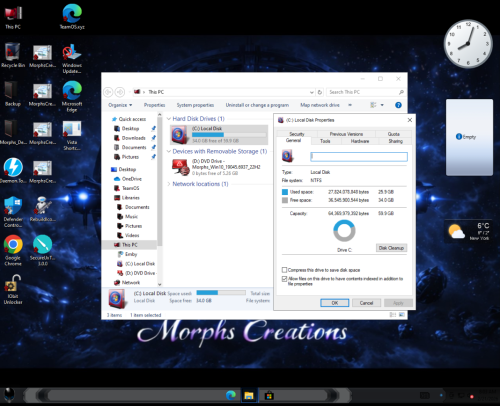Show more toolbar commands chevron
This screenshot has height=406, width=500.
coord(350,105)
